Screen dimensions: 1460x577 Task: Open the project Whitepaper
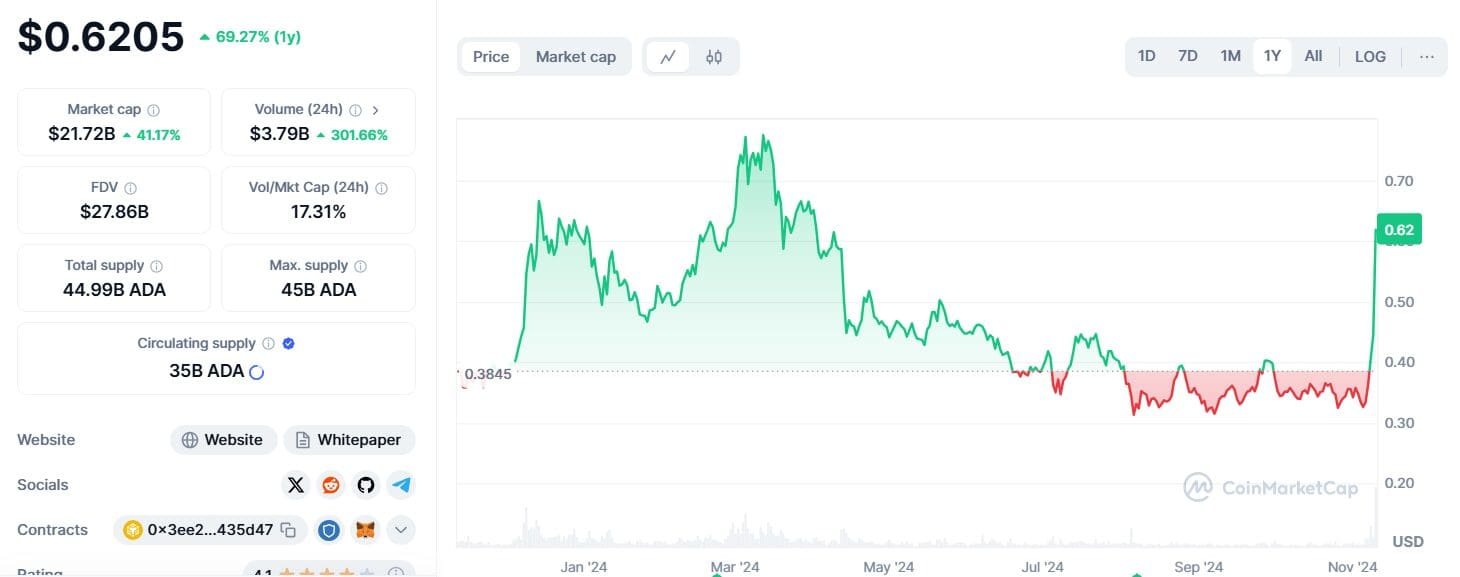click(x=349, y=439)
